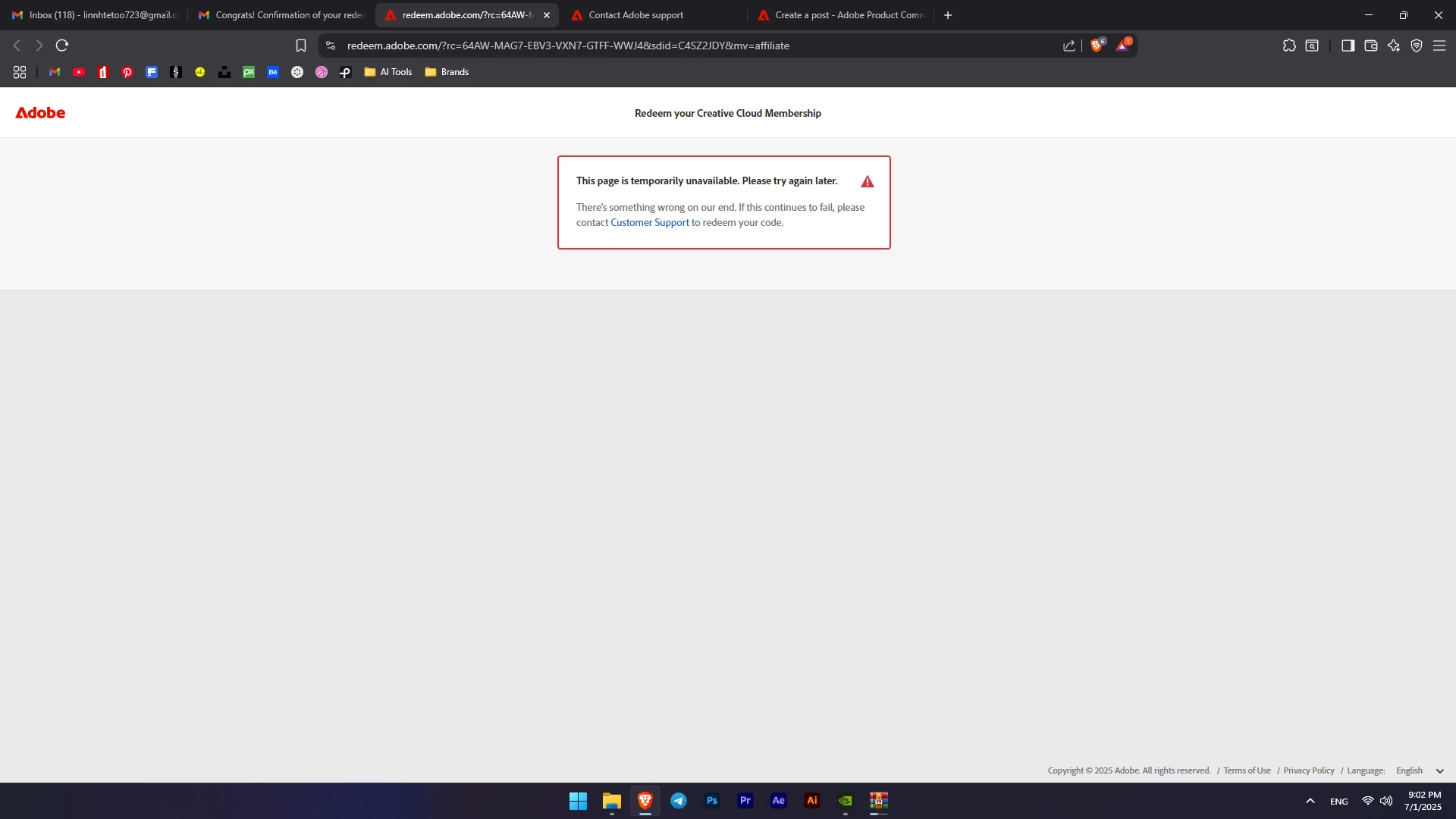Viewport: 1456px width, 819px height.
Task: Open Photoshop from the taskbar
Action: 711,801
